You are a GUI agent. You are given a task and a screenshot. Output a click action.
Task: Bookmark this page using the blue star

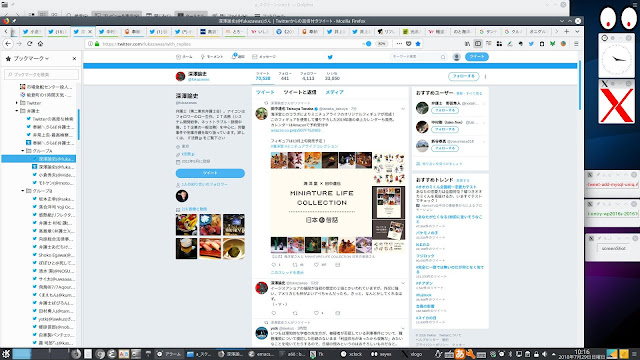(x=418, y=44)
